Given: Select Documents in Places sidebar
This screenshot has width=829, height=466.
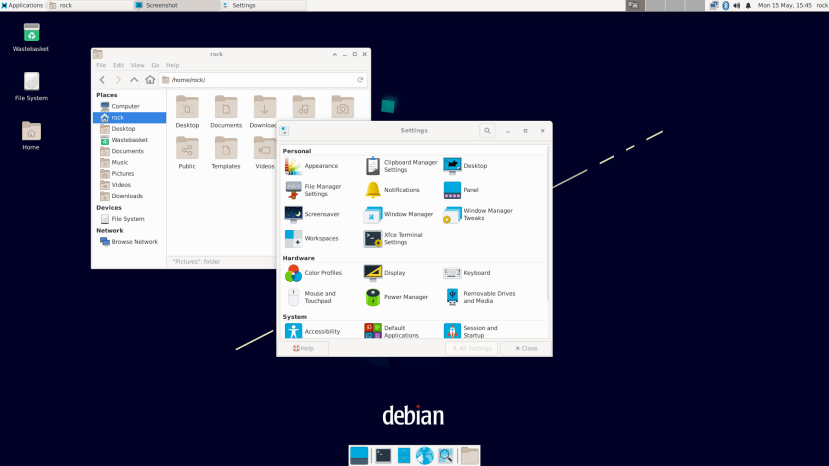Looking at the screenshot, I should [x=130, y=151].
